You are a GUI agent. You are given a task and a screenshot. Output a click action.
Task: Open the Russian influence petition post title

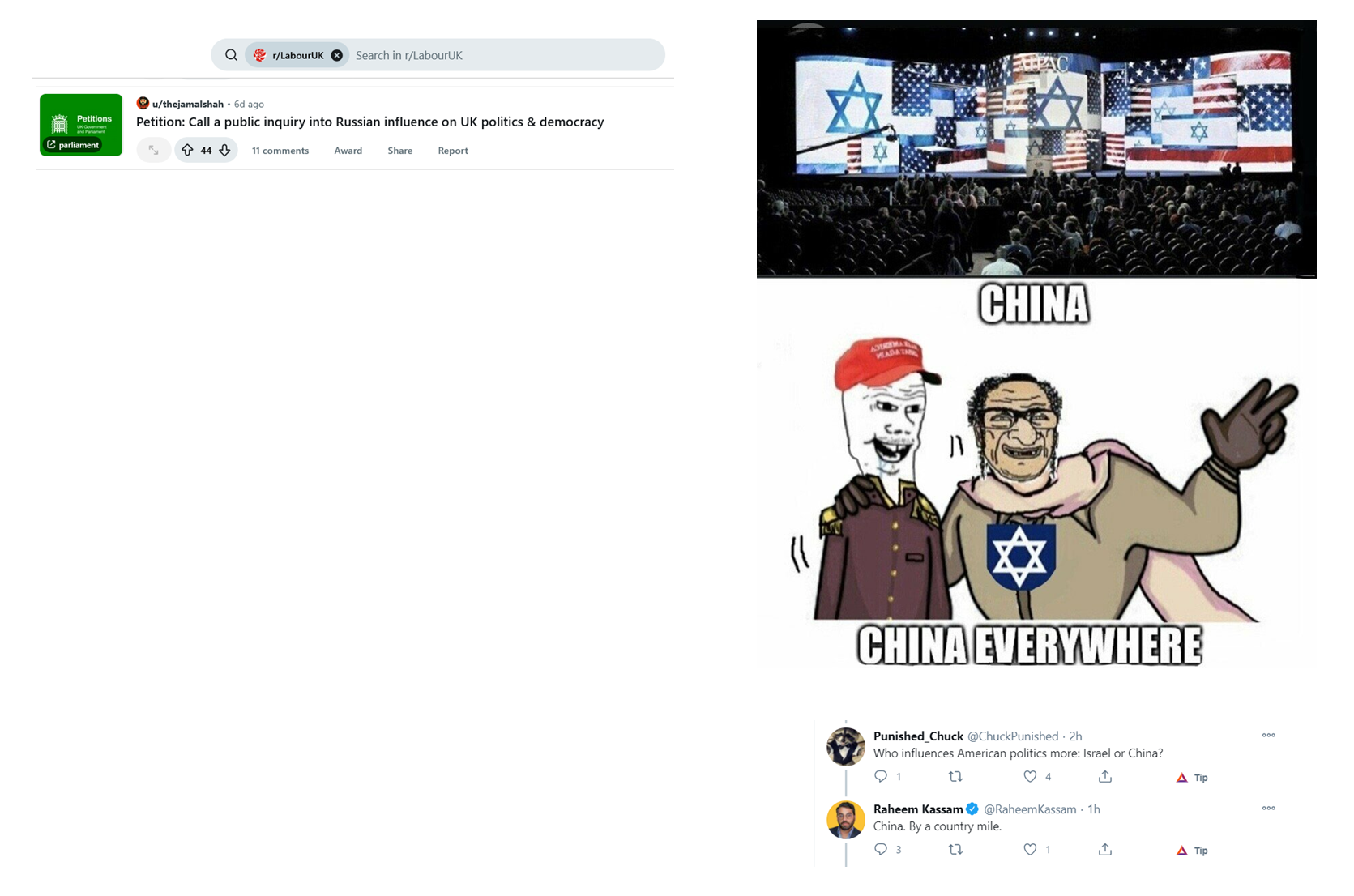369,122
